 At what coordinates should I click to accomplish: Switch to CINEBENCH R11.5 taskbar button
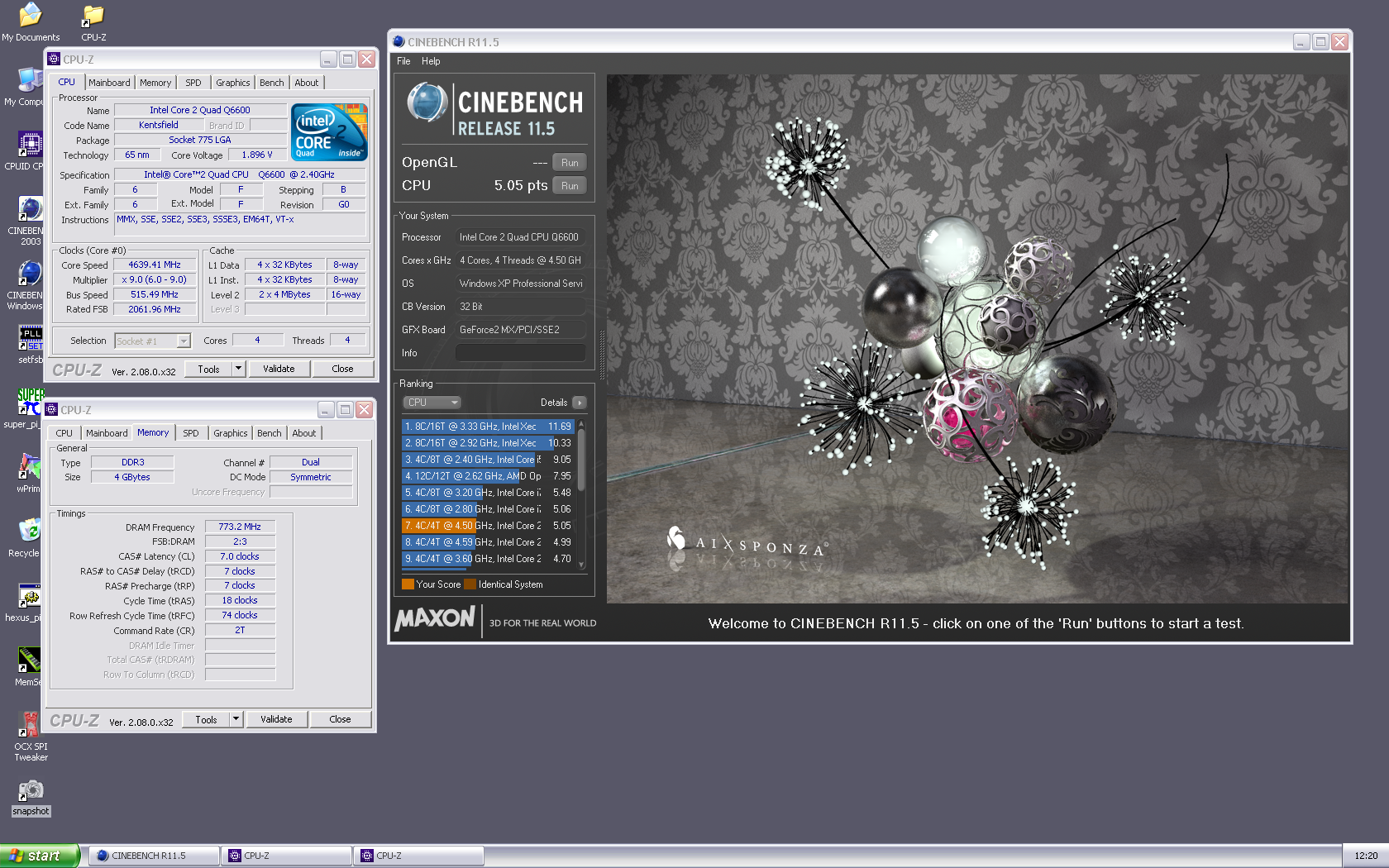click(x=154, y=856)
